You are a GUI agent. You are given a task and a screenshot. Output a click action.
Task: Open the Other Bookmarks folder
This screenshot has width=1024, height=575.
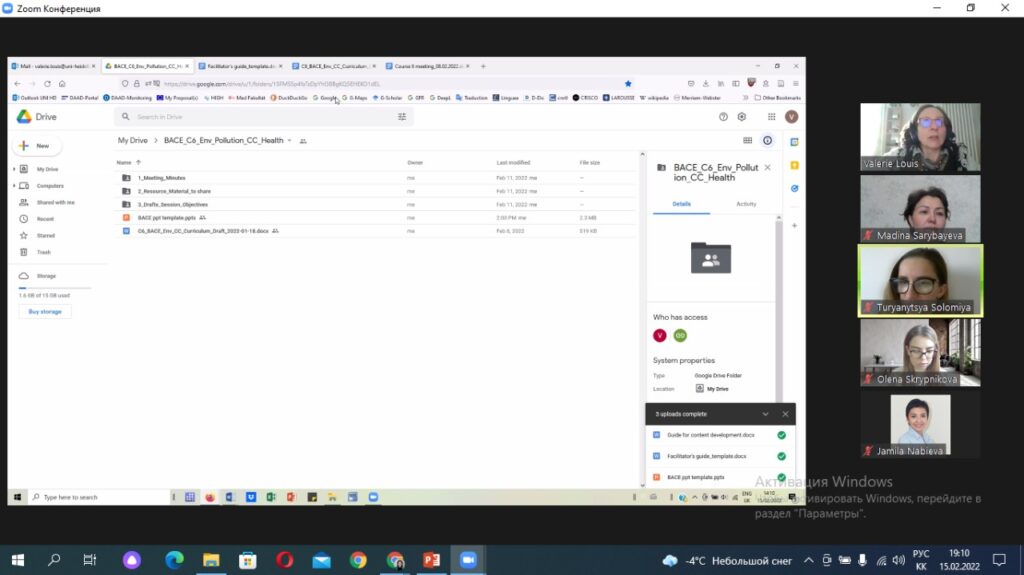click(x=777, y=98)
